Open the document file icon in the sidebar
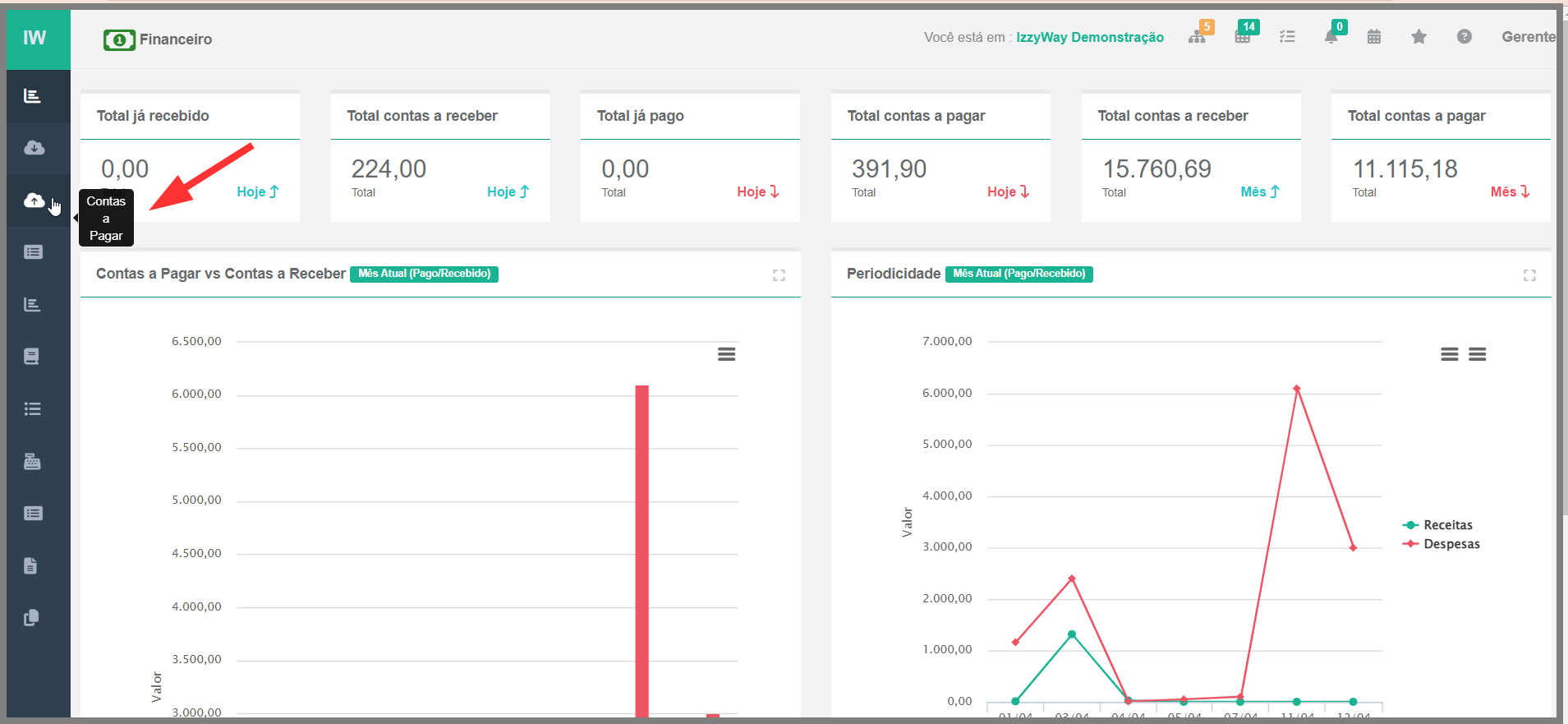The height and width of the screenshot is (724, 1568). [x=30, y=565]
